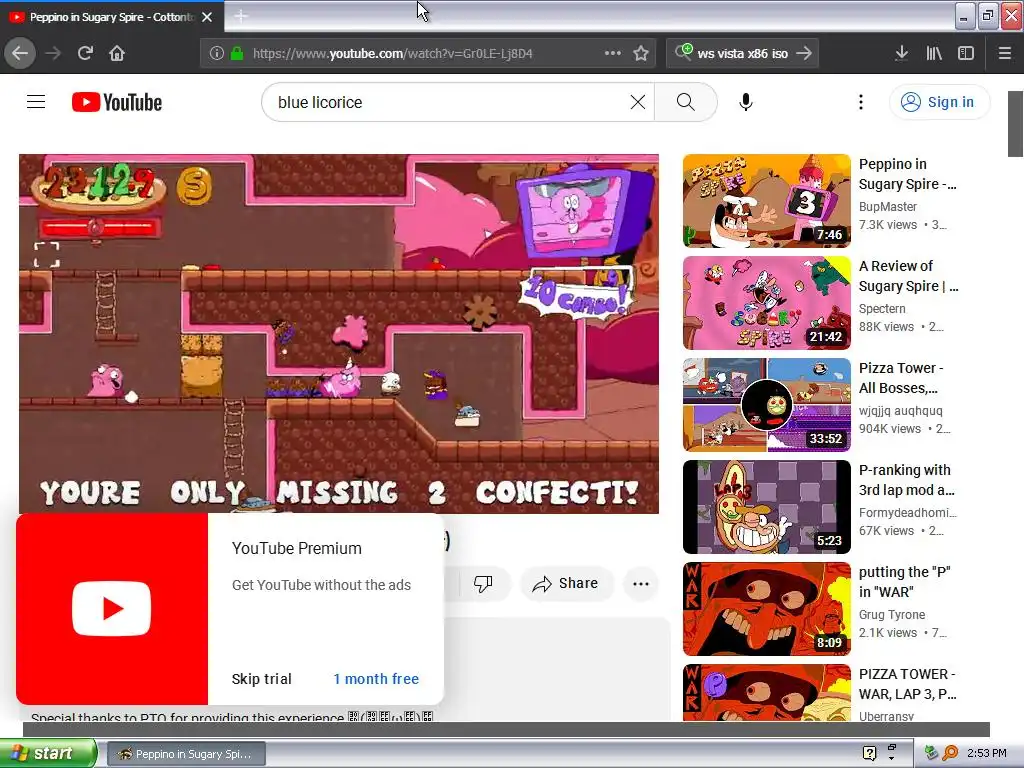Open the 8:09 putting the P in WAR thumbnail
Viewport: 1024px width, 768px height.
[x=767, y=609]
